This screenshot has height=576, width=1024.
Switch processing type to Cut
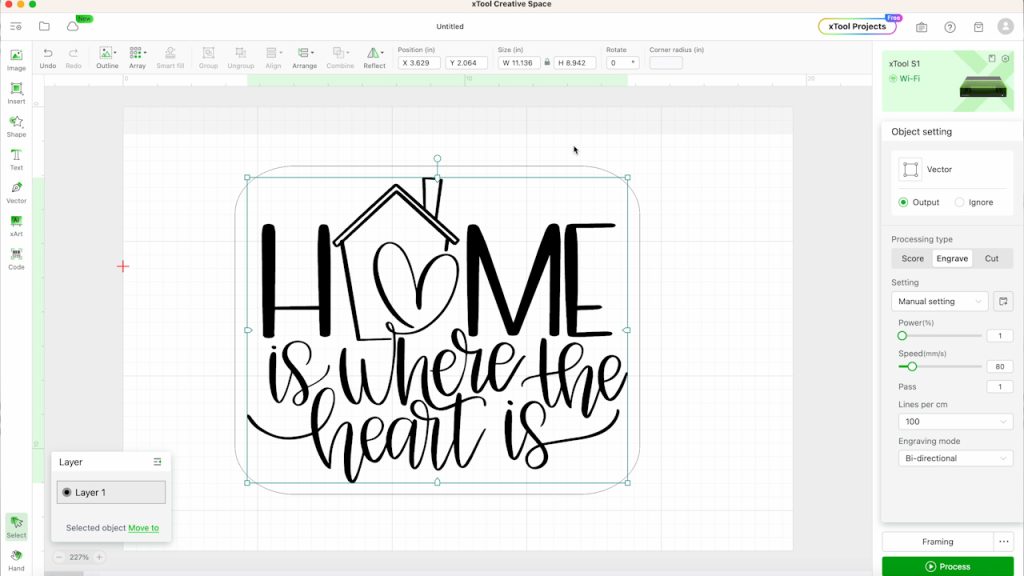pos(991,258)
